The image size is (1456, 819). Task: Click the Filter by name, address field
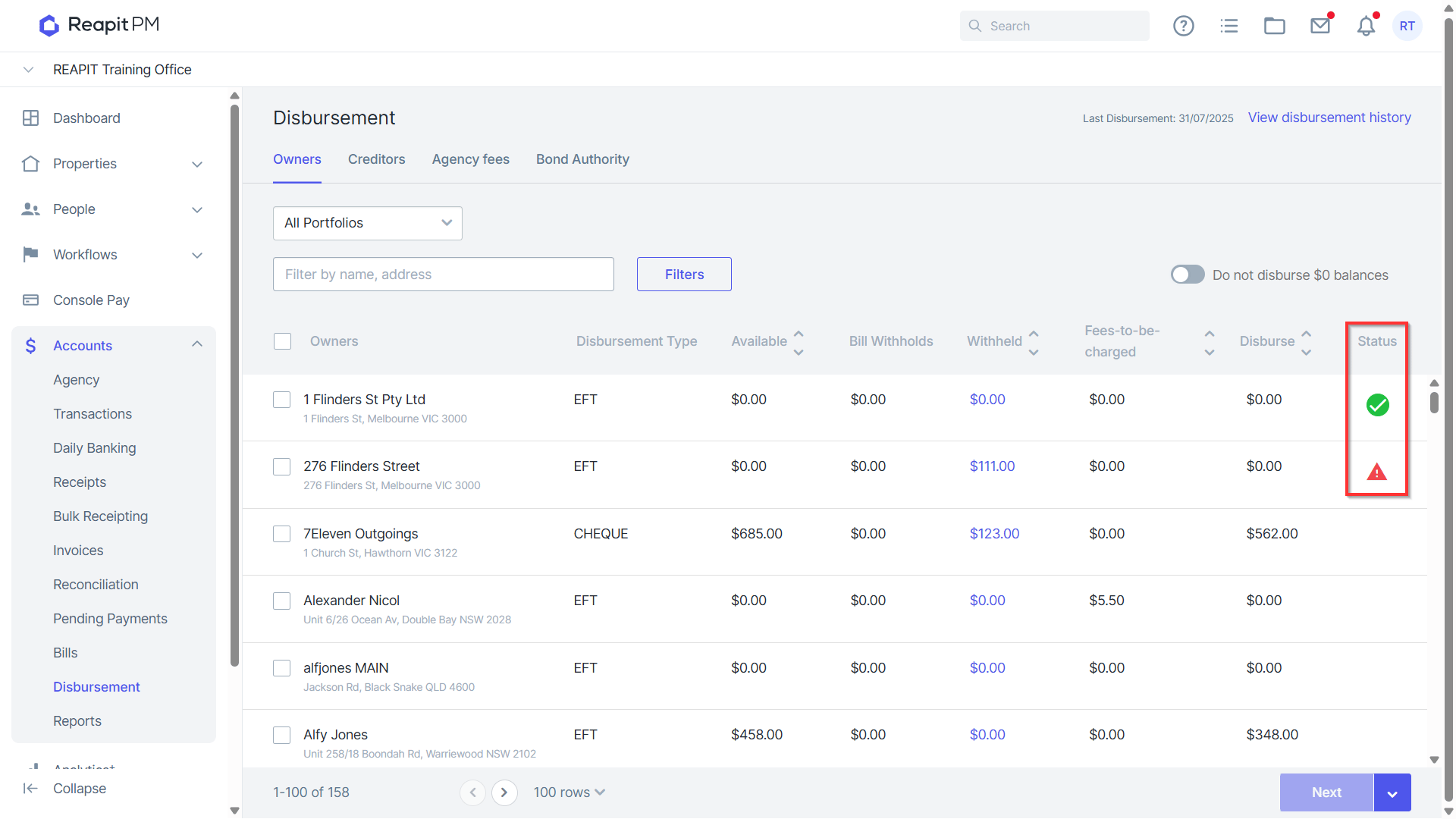444,275
